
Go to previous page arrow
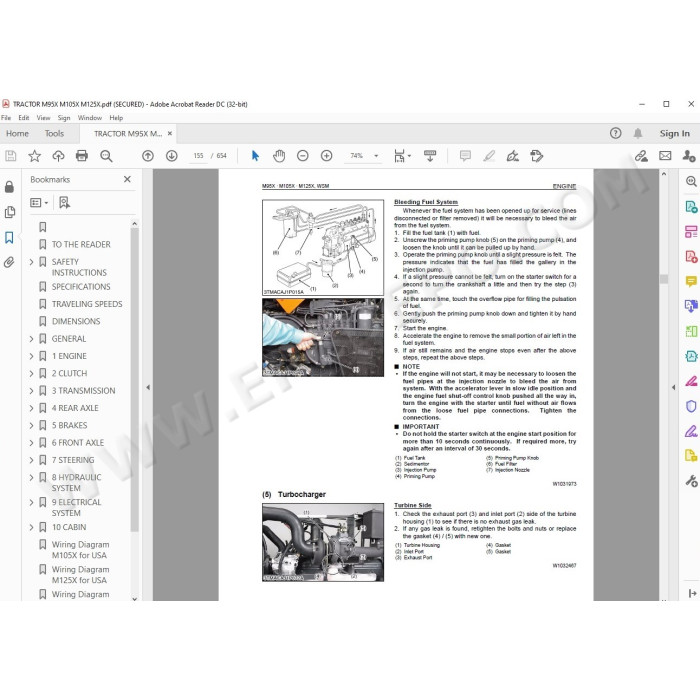click(x=148, y=156)
